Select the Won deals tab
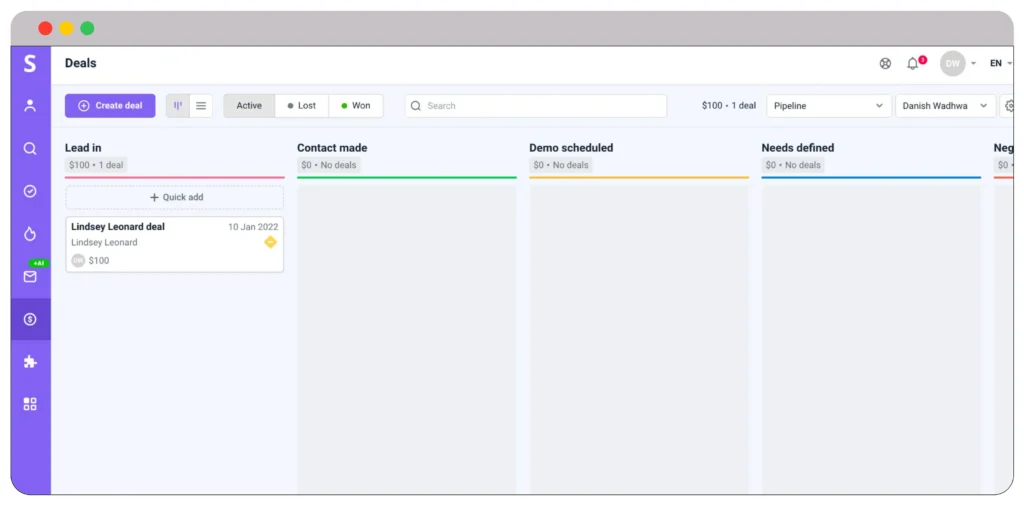This screenshot has width=1024, height=505. pyautogui.click(x=356, y=106)
